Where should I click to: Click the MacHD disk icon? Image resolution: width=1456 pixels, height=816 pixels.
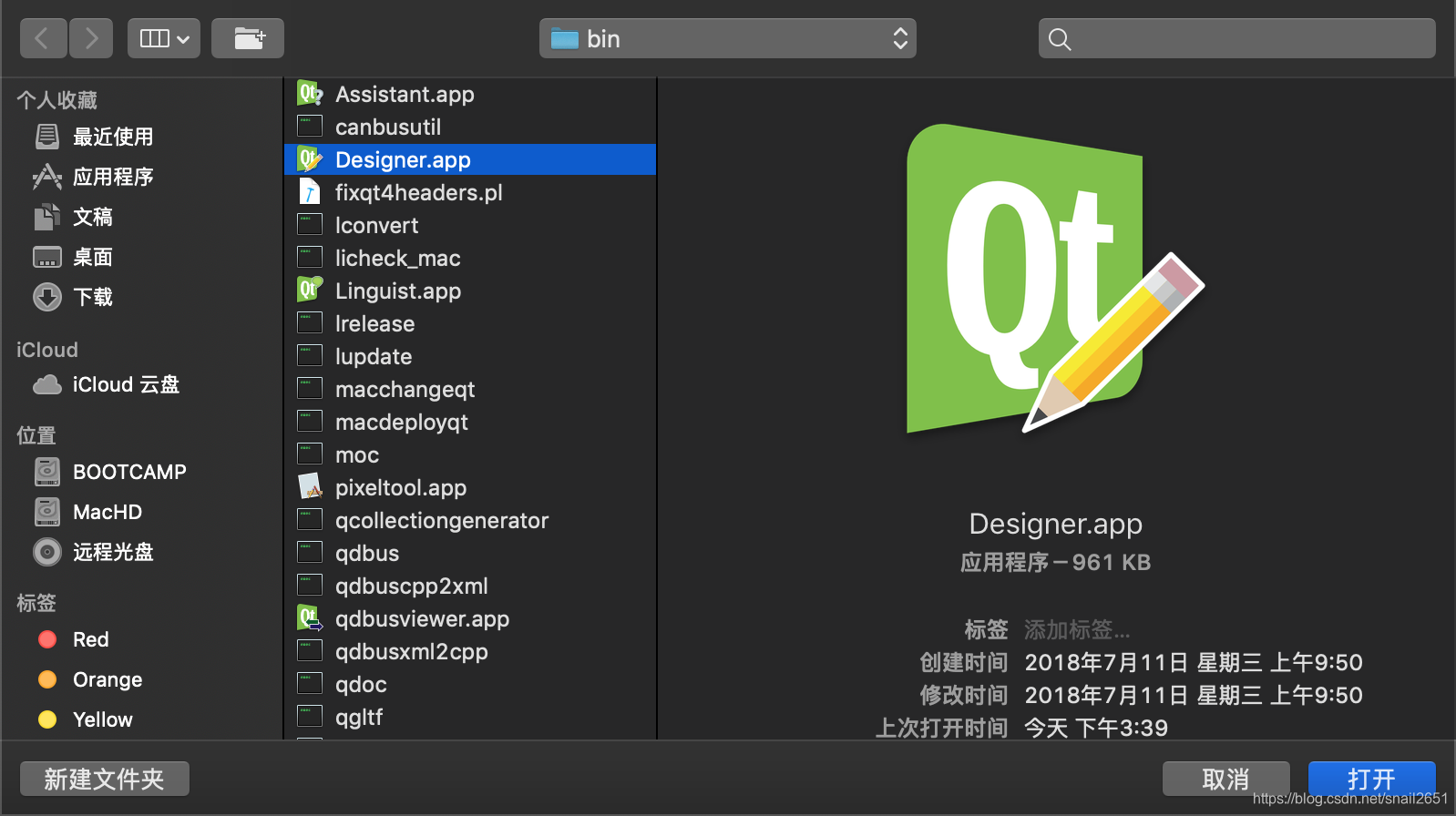(47, 512)
